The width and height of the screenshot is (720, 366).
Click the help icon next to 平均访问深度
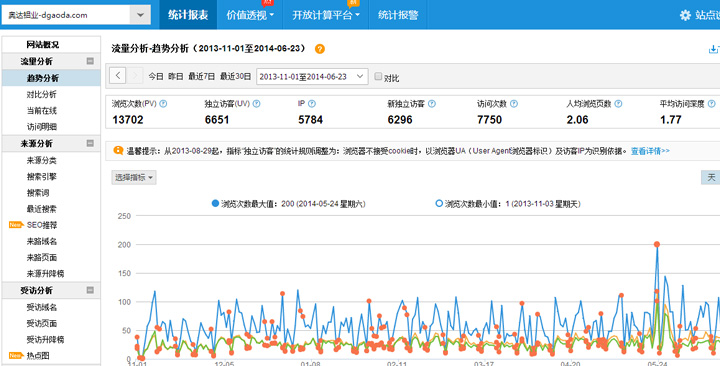711,104
